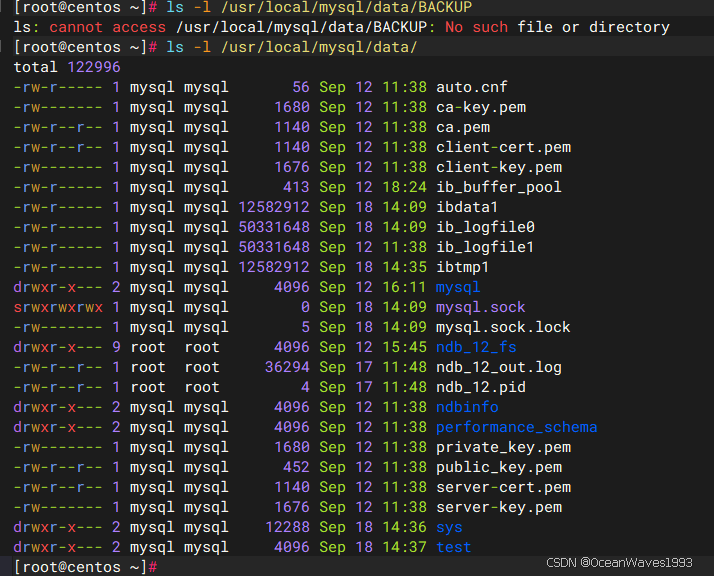This screenshot has width=714, height=576.
Task: Select the test directory name
Action: point(454,547)
